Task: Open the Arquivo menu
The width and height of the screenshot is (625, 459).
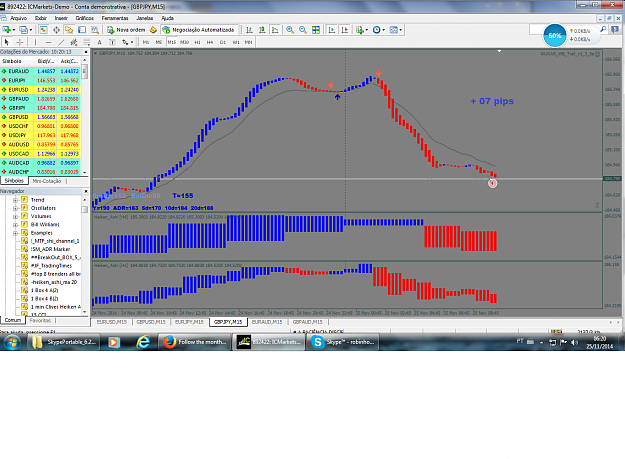Action: pos(18,18)
